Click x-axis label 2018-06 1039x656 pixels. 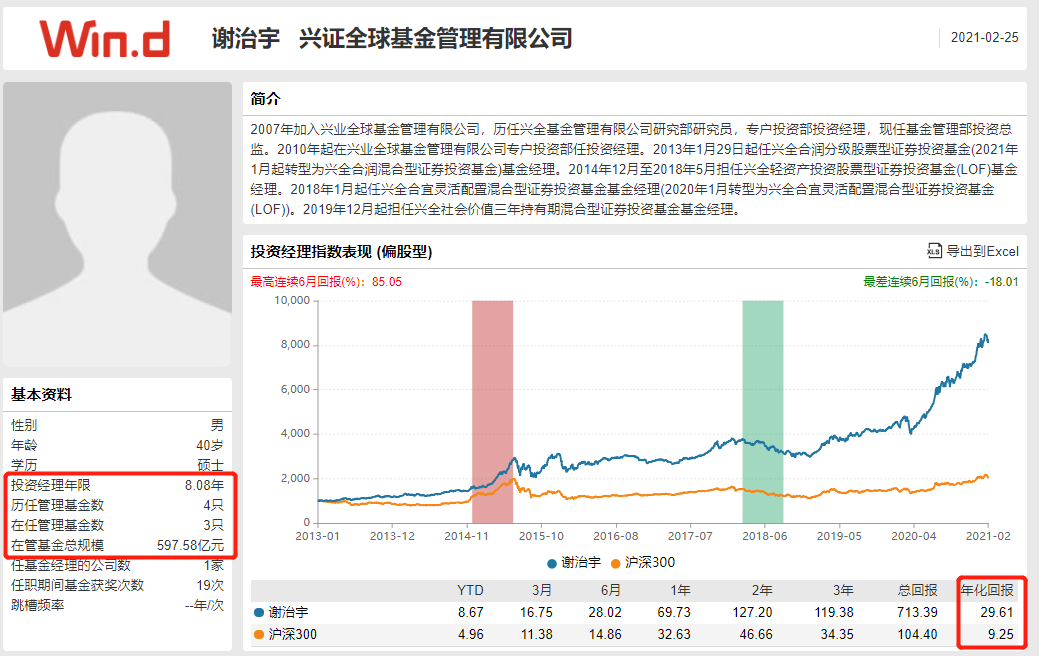765,536
